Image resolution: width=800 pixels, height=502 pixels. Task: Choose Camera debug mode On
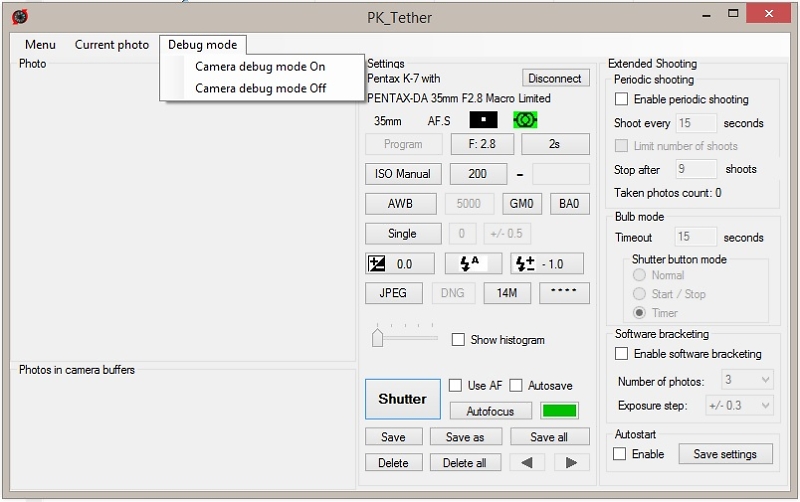tap(260, 67)
